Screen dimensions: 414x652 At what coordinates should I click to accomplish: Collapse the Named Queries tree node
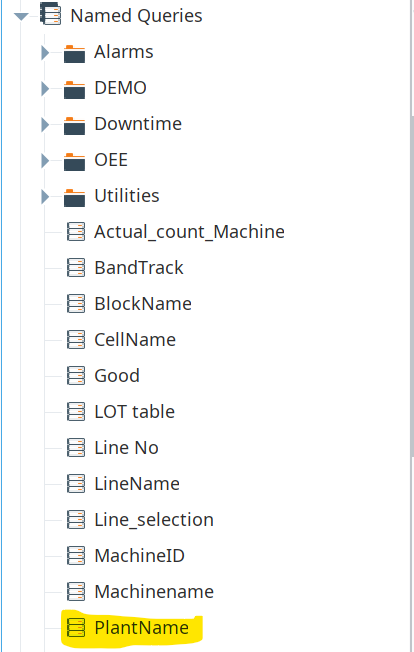click(21, 17)
